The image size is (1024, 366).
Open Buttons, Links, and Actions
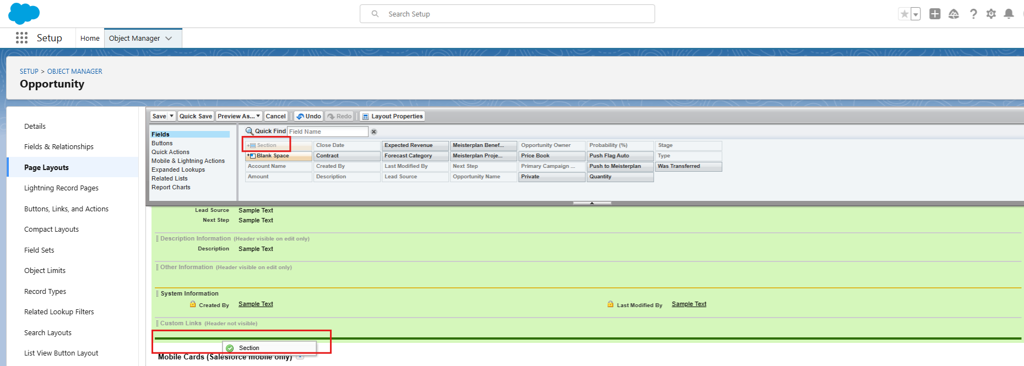coord(66,208)
